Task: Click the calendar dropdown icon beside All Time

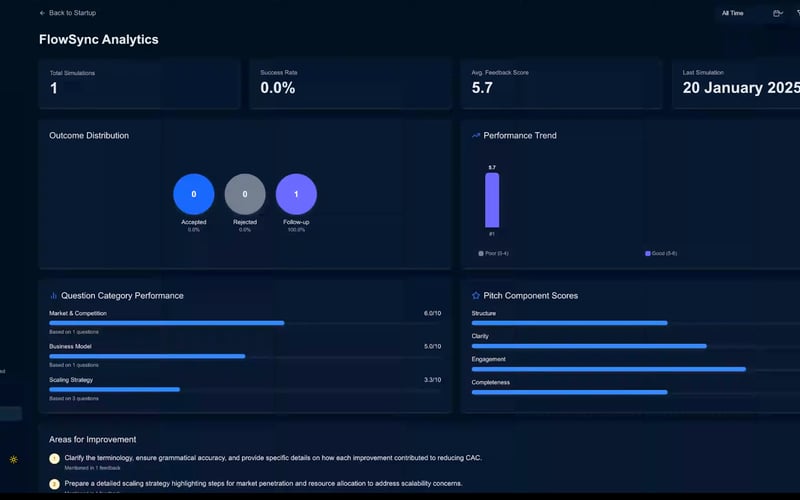Action: point(778,13)
